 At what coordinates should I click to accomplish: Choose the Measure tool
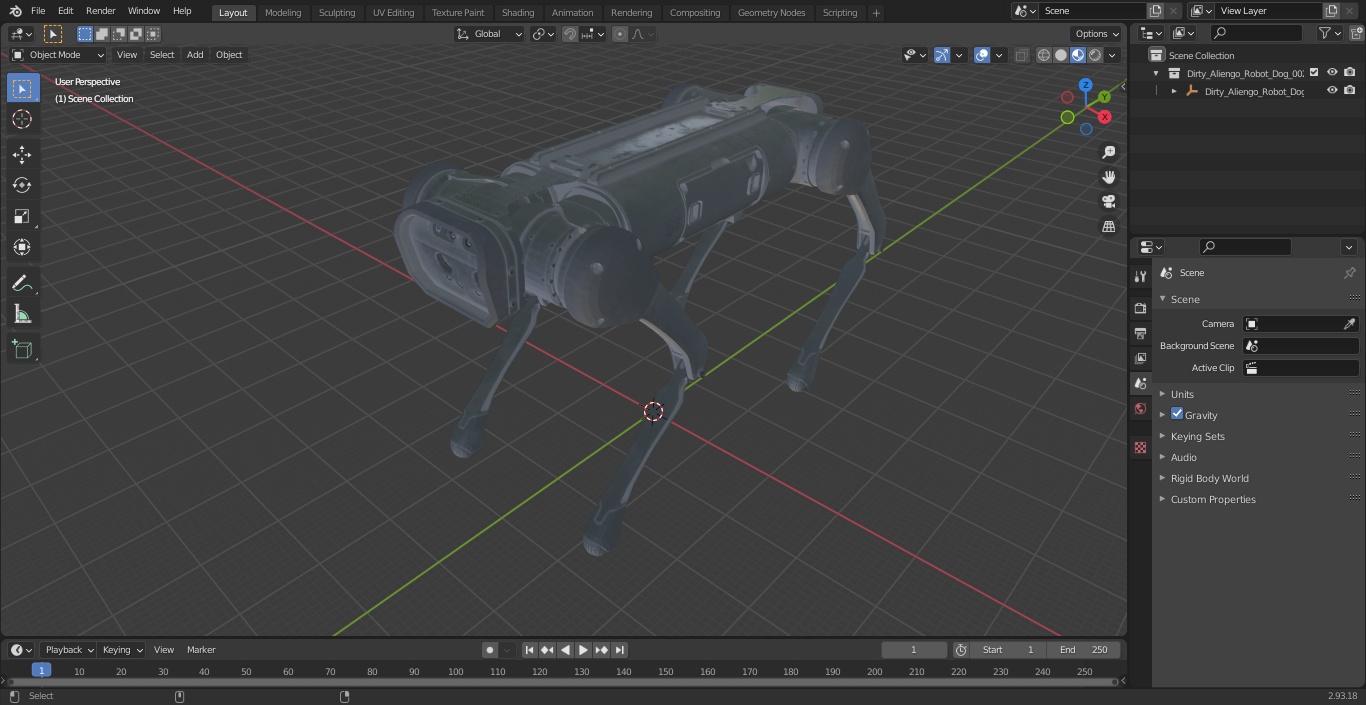coord(22,314)
